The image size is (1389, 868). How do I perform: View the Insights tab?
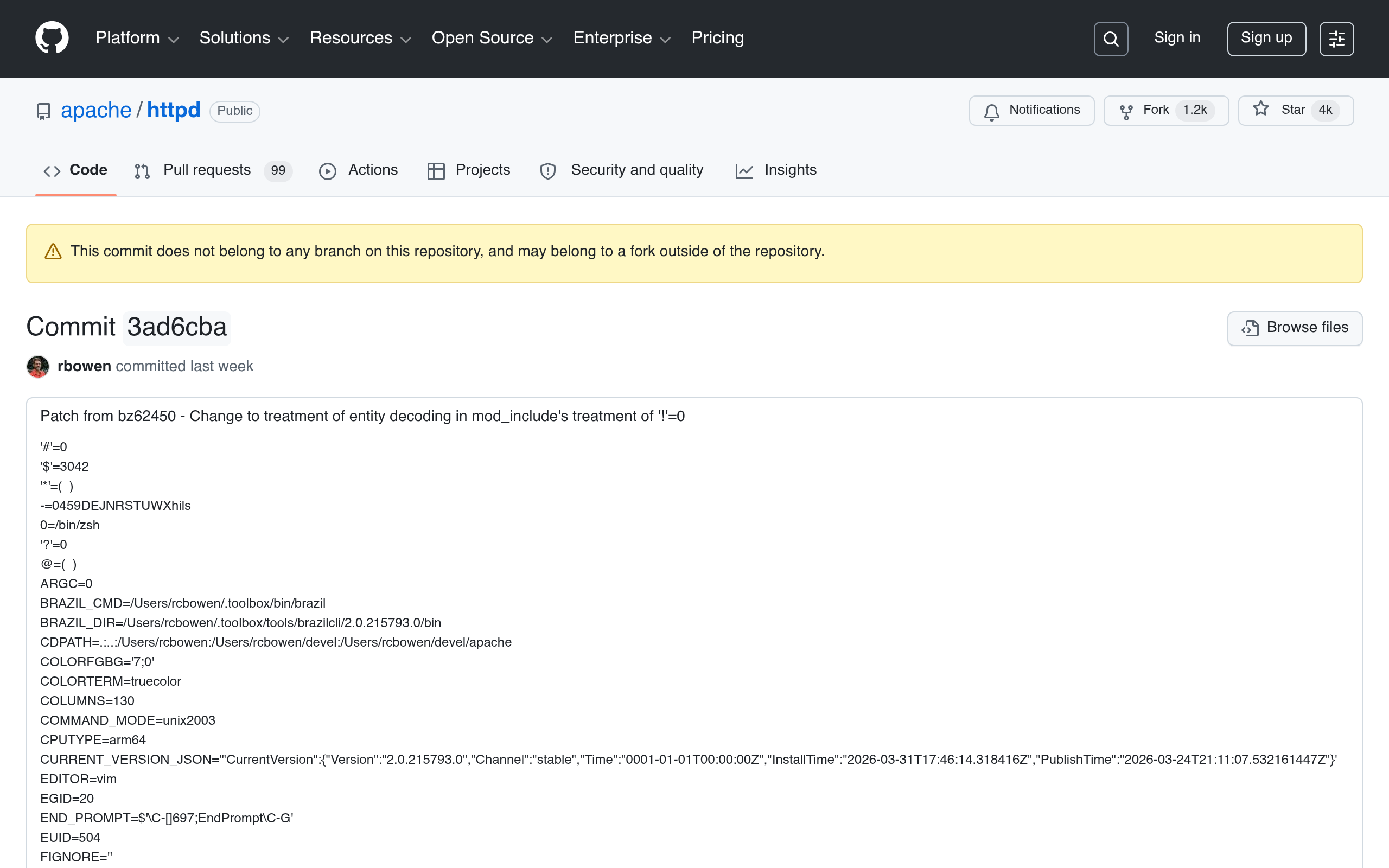[x=775, y=170]
